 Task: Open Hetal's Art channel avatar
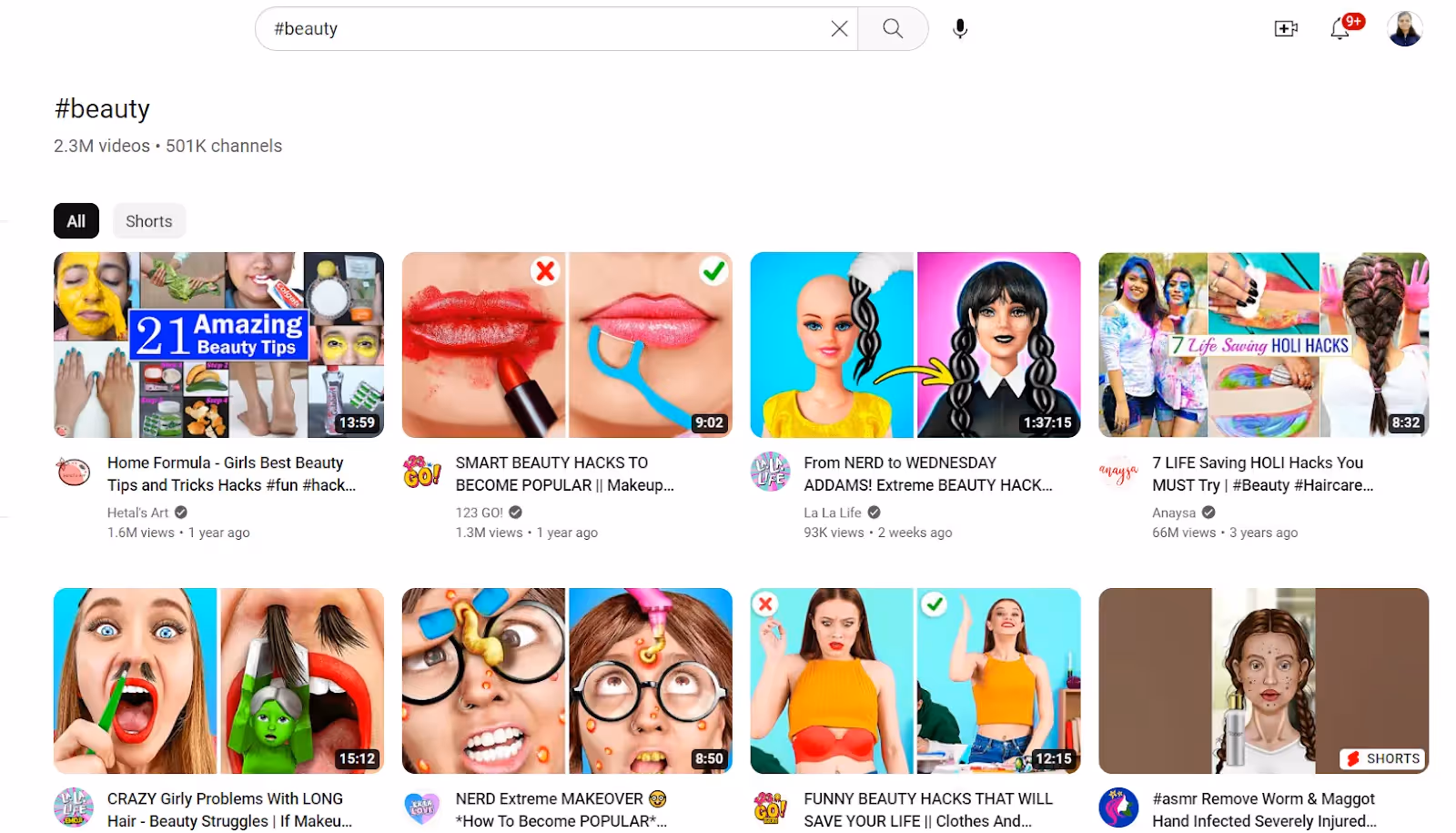tap(74, 472)
